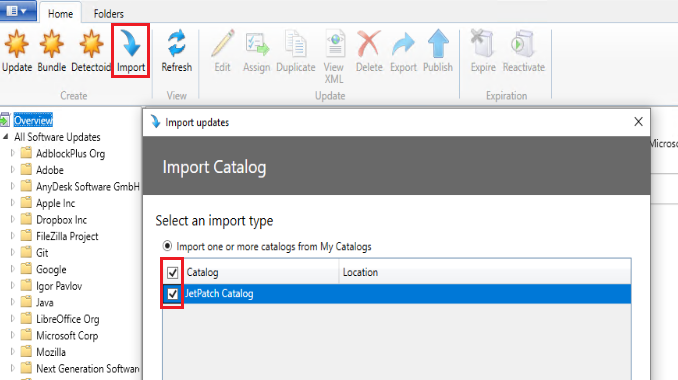Click the Microsoft Corp folder icon
The height and width of the screenshot is (380, 678).
26,335
